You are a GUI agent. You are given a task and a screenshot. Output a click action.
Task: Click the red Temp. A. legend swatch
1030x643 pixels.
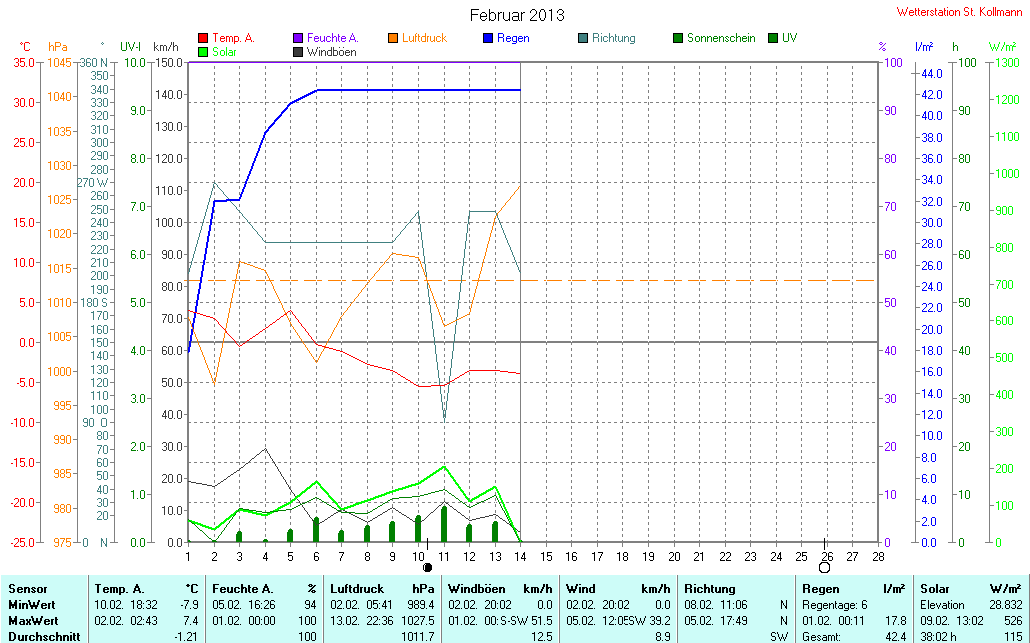coord(203,38)
